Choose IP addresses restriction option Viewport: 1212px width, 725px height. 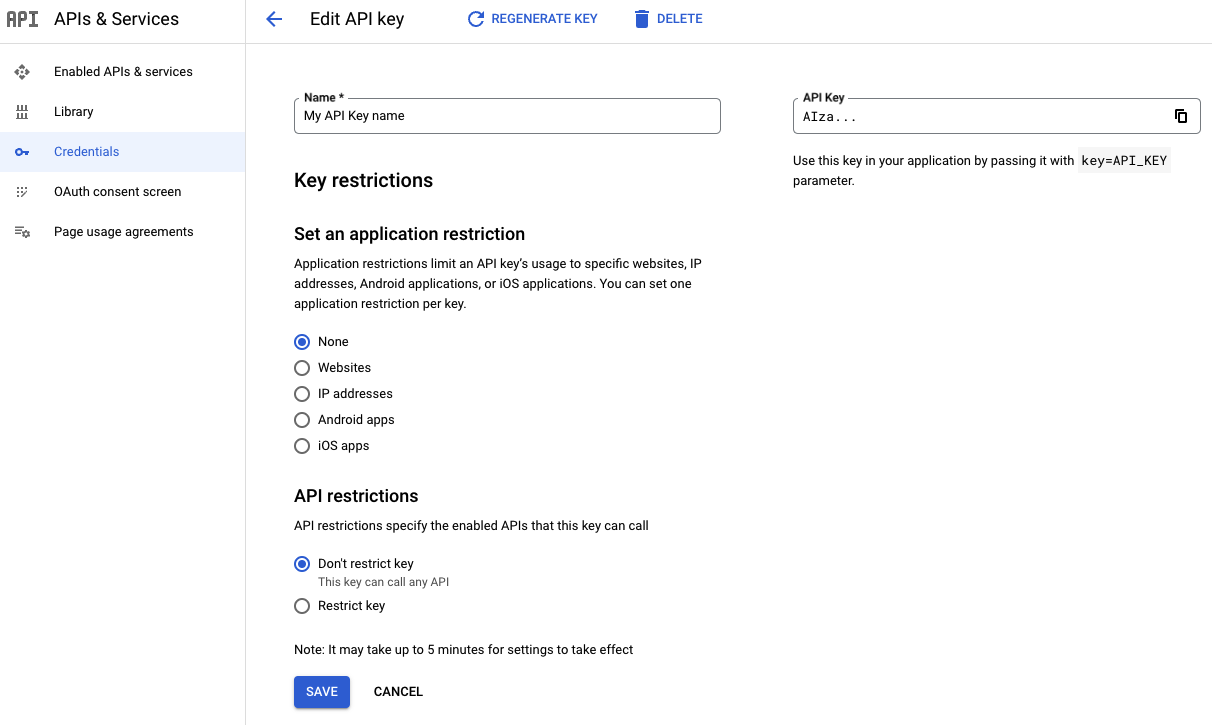(302, 394)
